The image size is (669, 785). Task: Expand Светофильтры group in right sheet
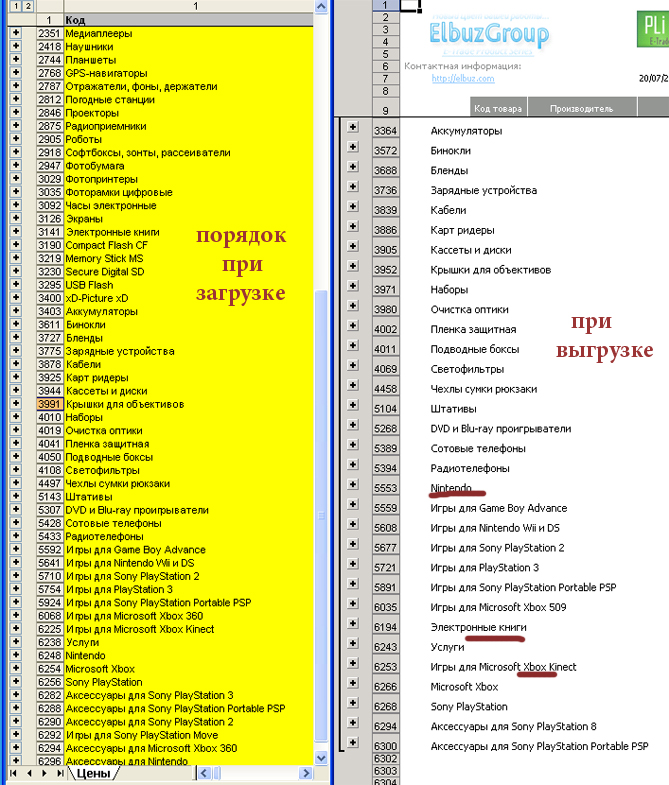coord(353,365)
